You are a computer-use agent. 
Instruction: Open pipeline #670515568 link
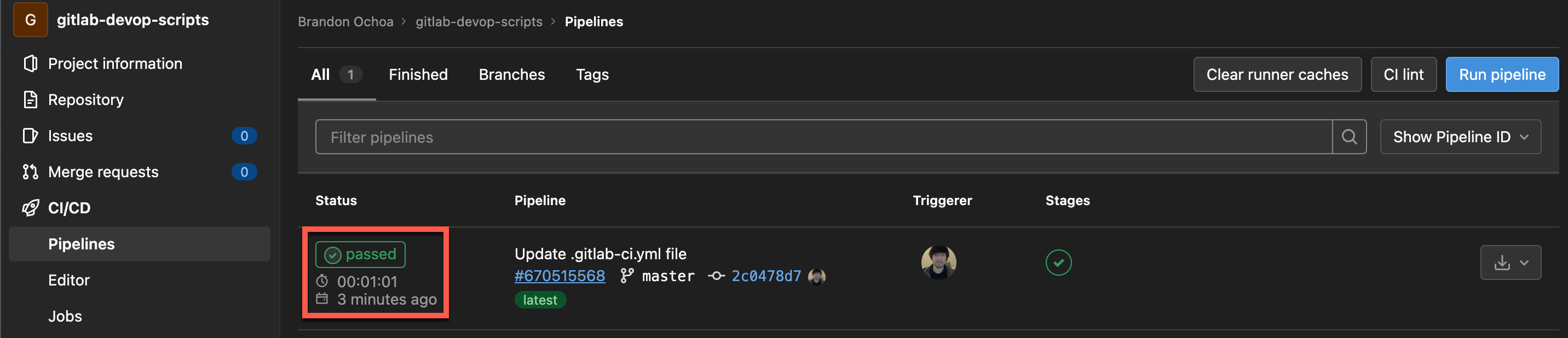point(560,276)
